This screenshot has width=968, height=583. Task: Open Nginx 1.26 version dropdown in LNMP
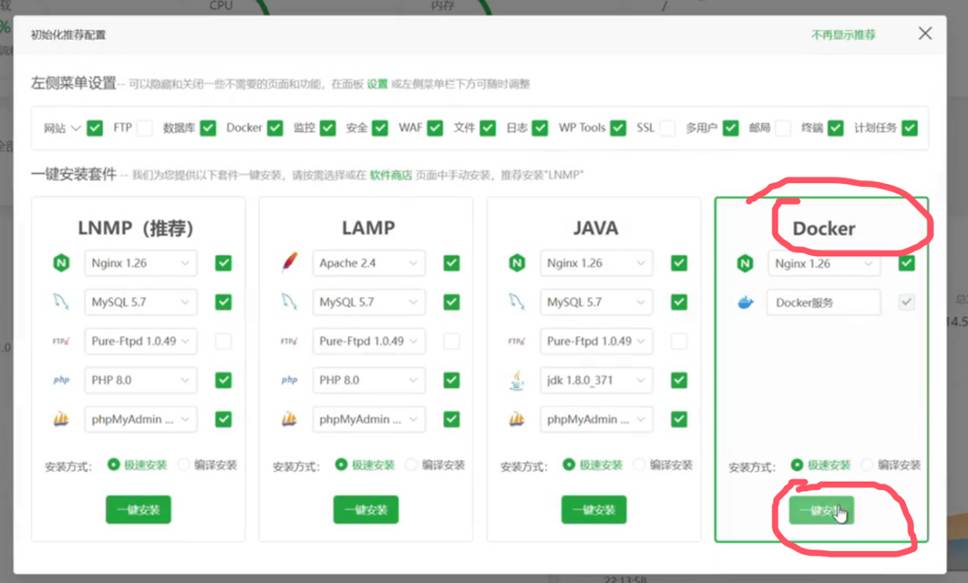(139, 263)
